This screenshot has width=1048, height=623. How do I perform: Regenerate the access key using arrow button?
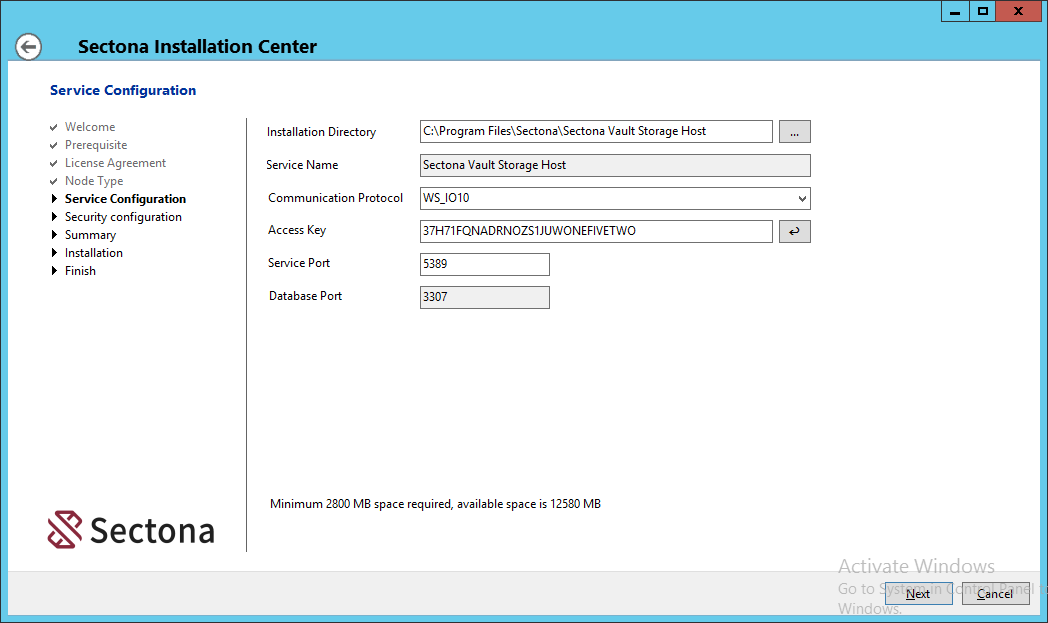point(794,232)
